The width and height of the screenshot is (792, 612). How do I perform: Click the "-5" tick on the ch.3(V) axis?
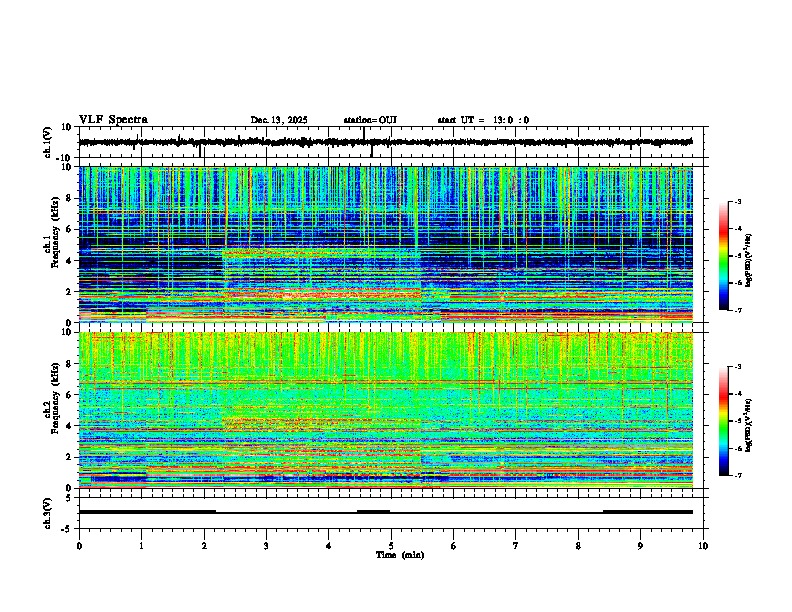tap(67, 529)
